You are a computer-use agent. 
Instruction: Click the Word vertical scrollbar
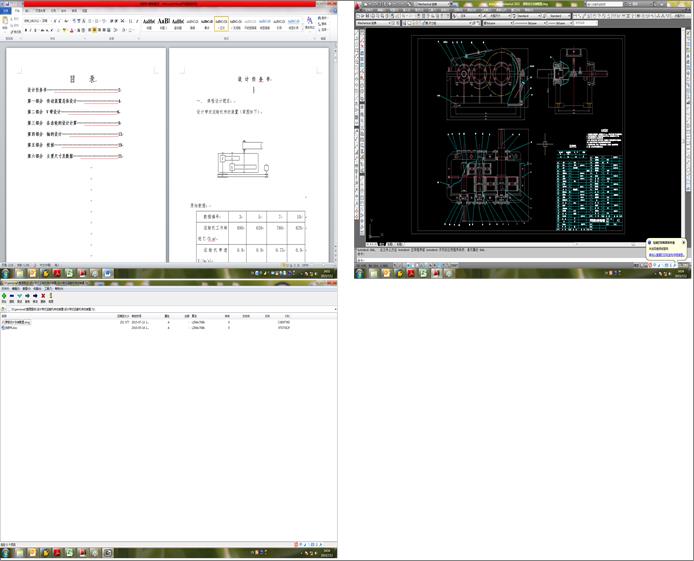(x=335, y=150)
